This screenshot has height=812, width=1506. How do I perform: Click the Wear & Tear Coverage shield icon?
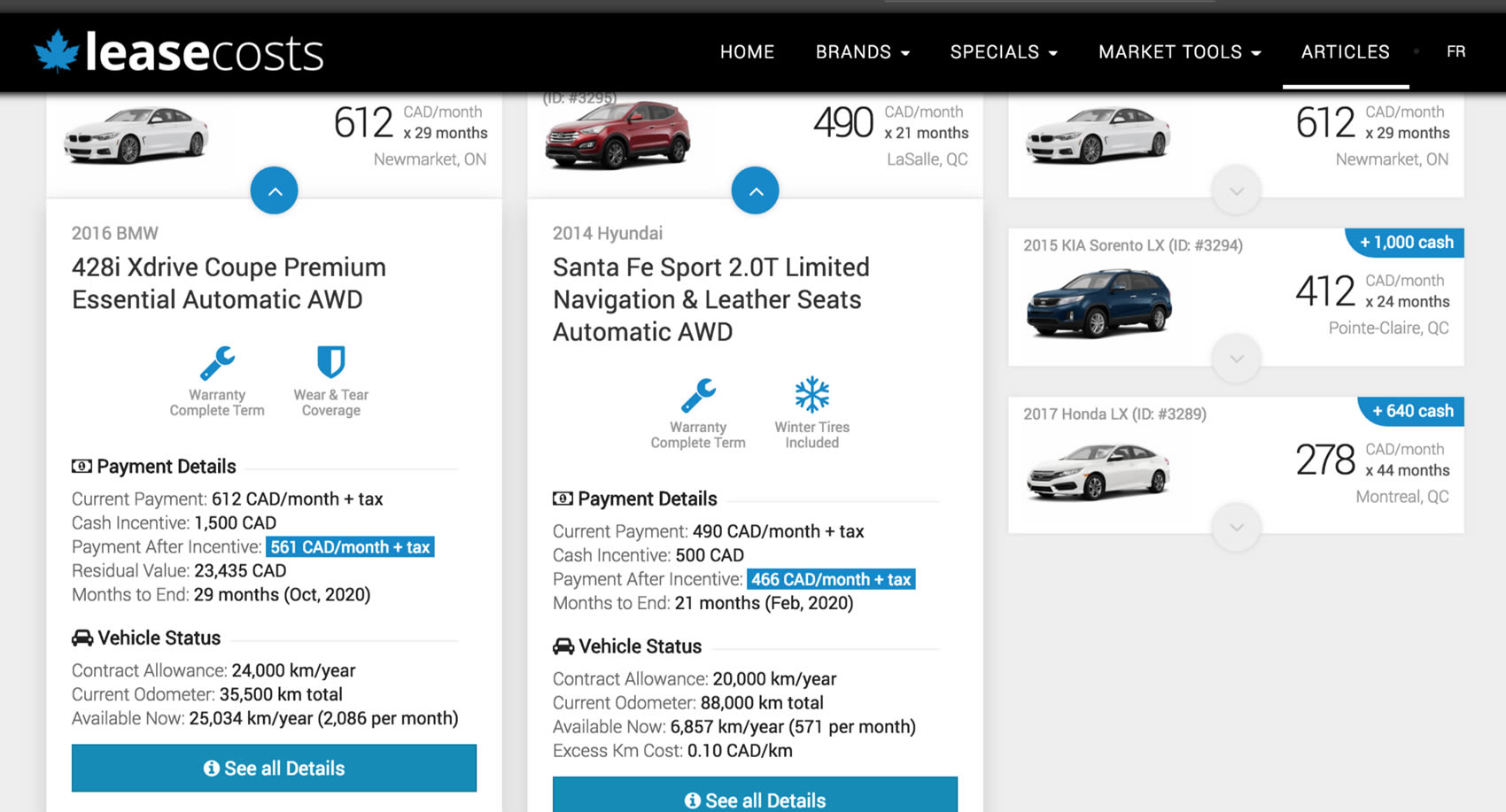click(330, 361)
